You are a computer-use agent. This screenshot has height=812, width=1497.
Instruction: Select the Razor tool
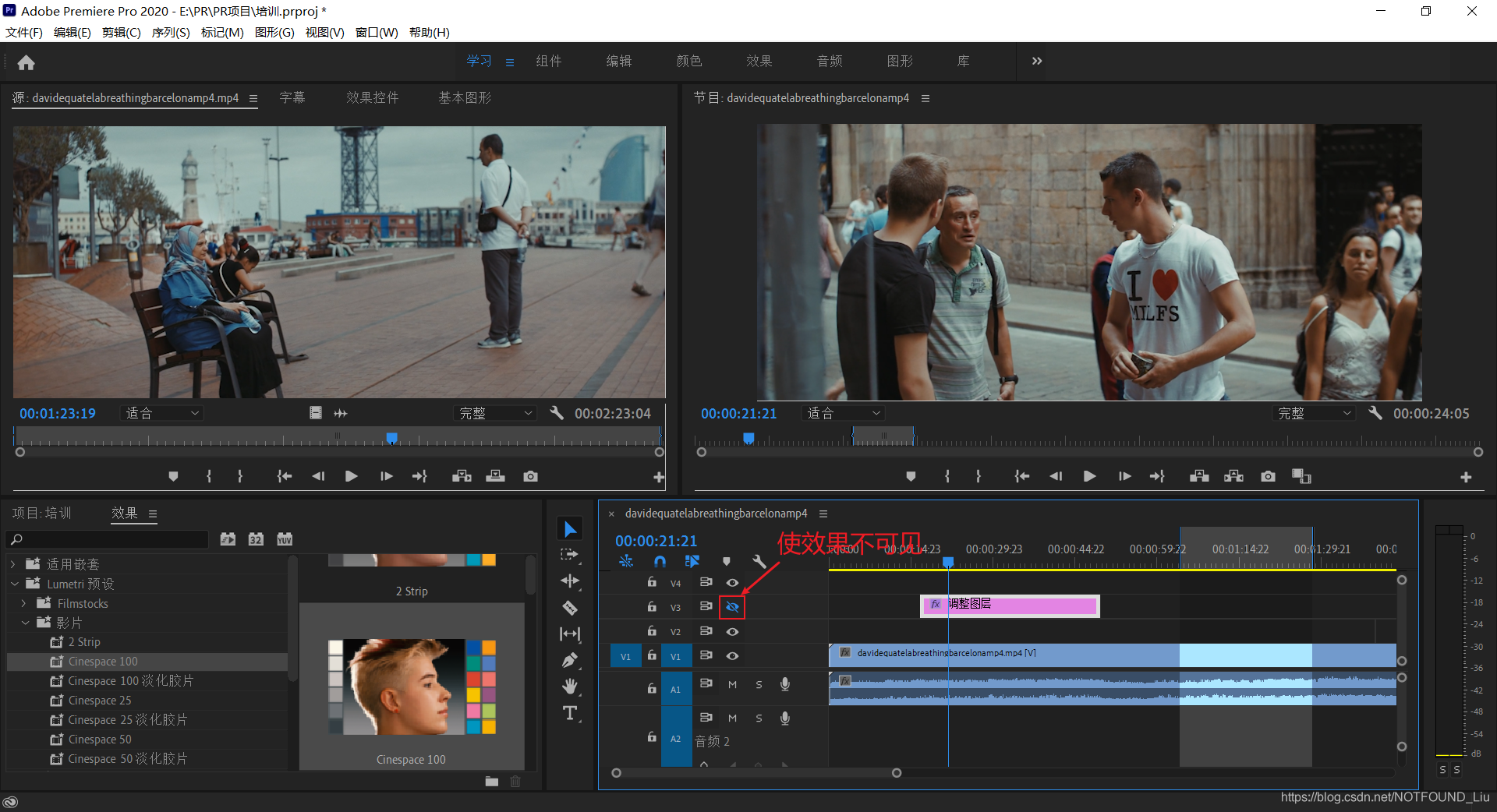[570, 608]
